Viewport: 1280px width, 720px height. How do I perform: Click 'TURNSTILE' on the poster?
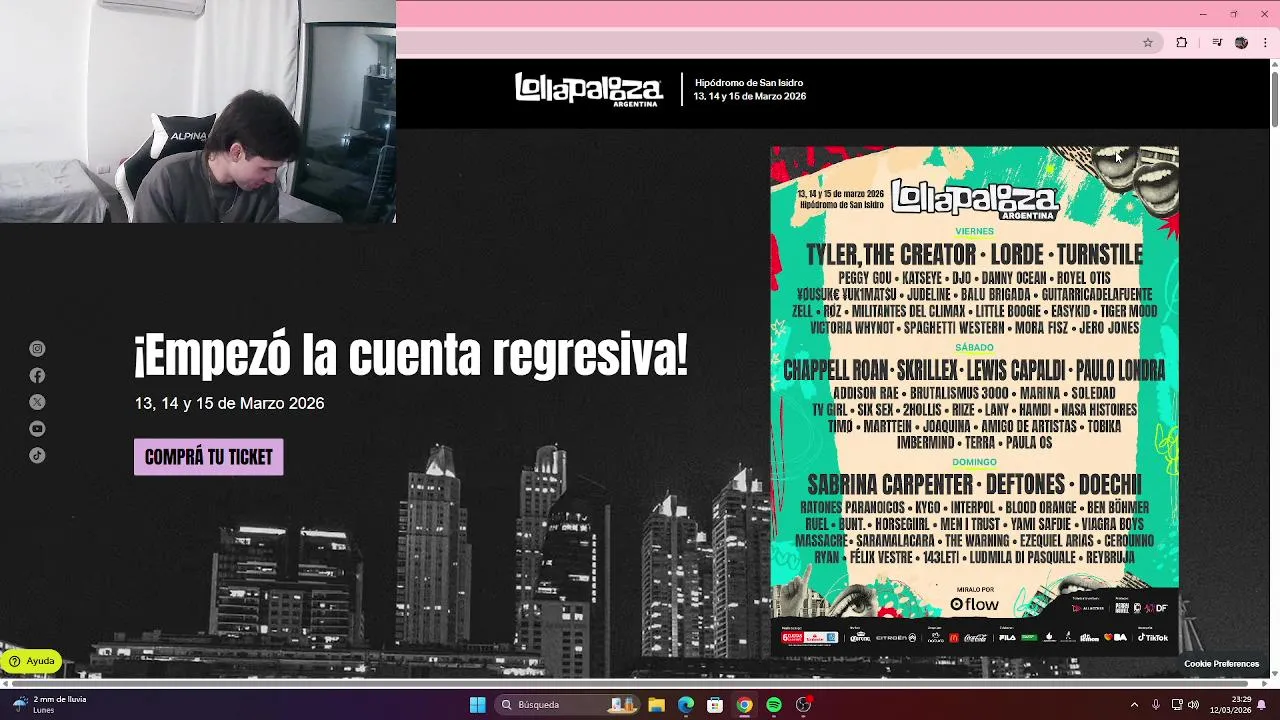[1100, 254]
